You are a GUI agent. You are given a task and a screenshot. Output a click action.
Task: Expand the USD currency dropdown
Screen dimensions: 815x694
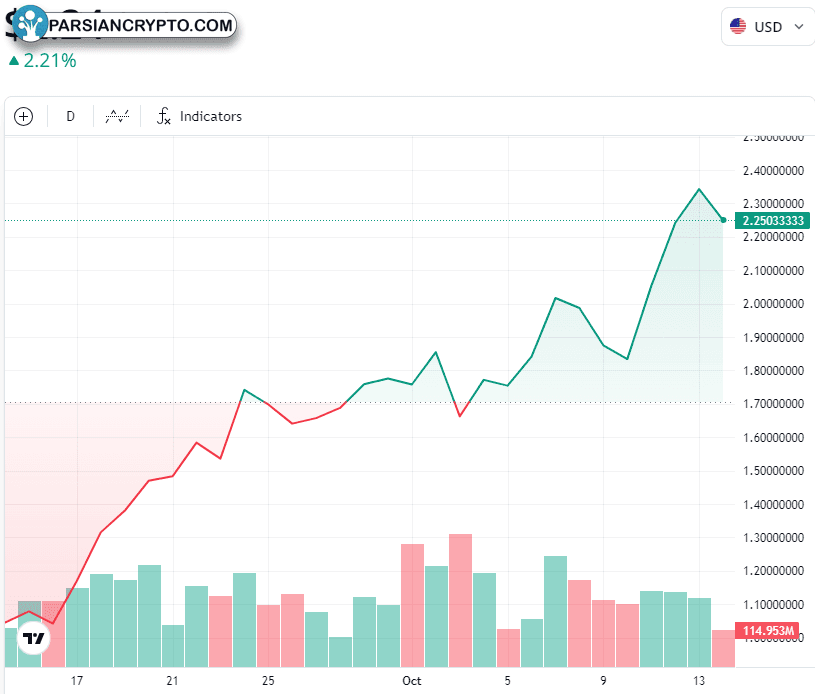(768, 27)
